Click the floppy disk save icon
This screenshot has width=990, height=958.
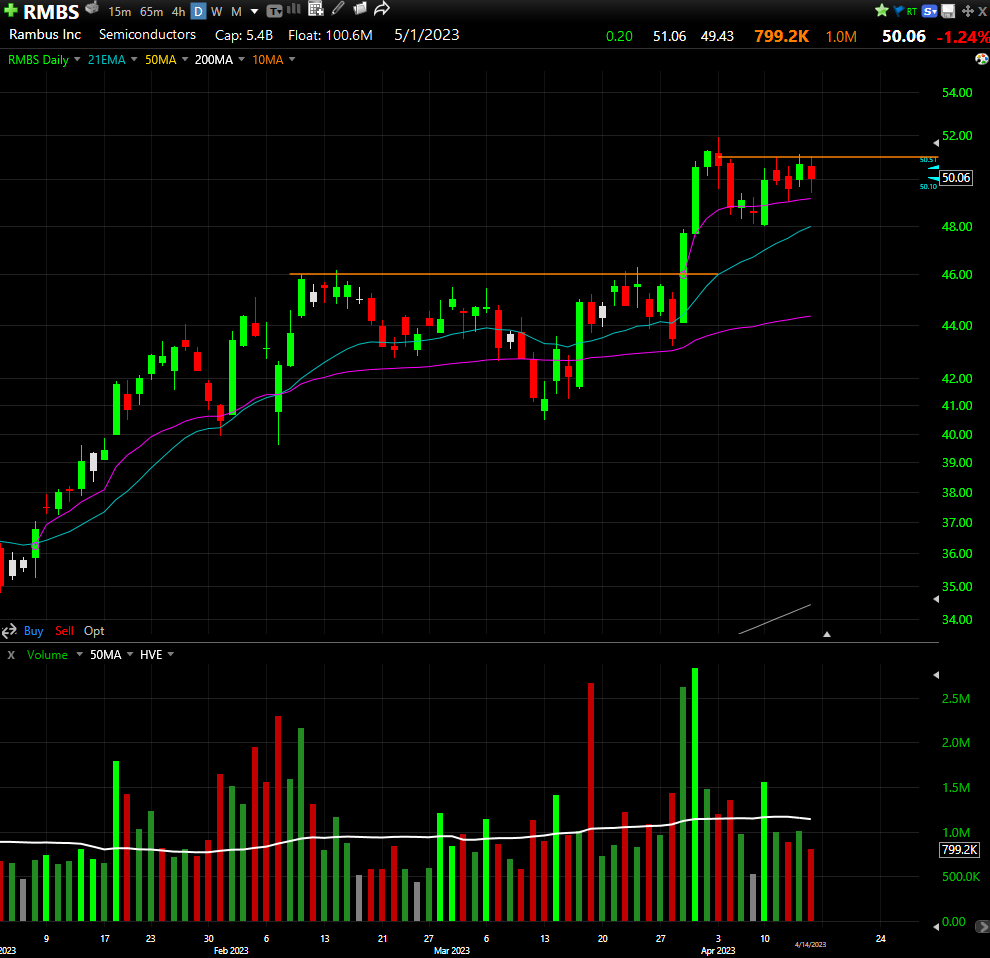click(x=948, y=11)
